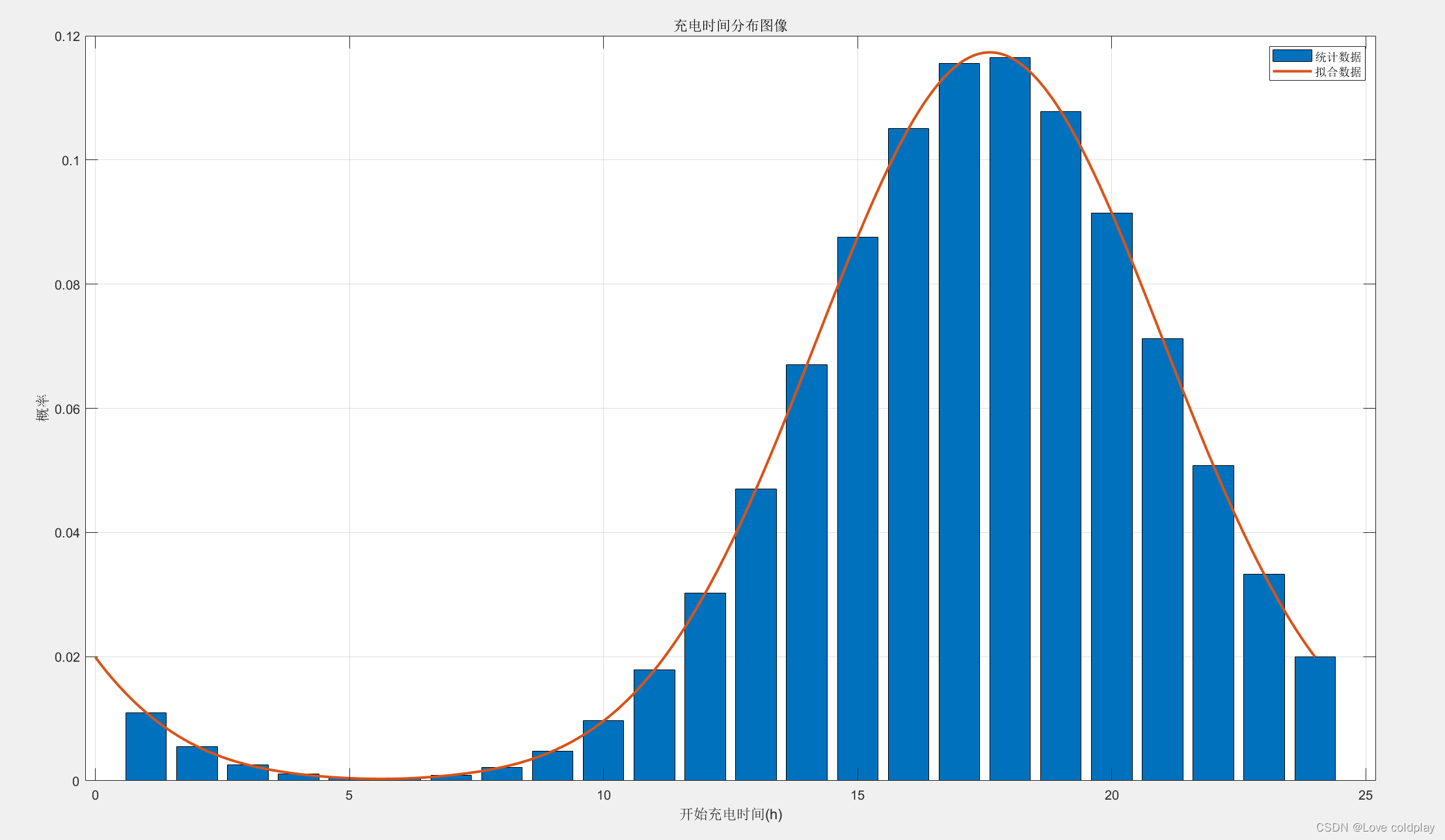1445x840 pixels.
Task: Click the bar at hour 14
Action: click(x=807, y=573)
